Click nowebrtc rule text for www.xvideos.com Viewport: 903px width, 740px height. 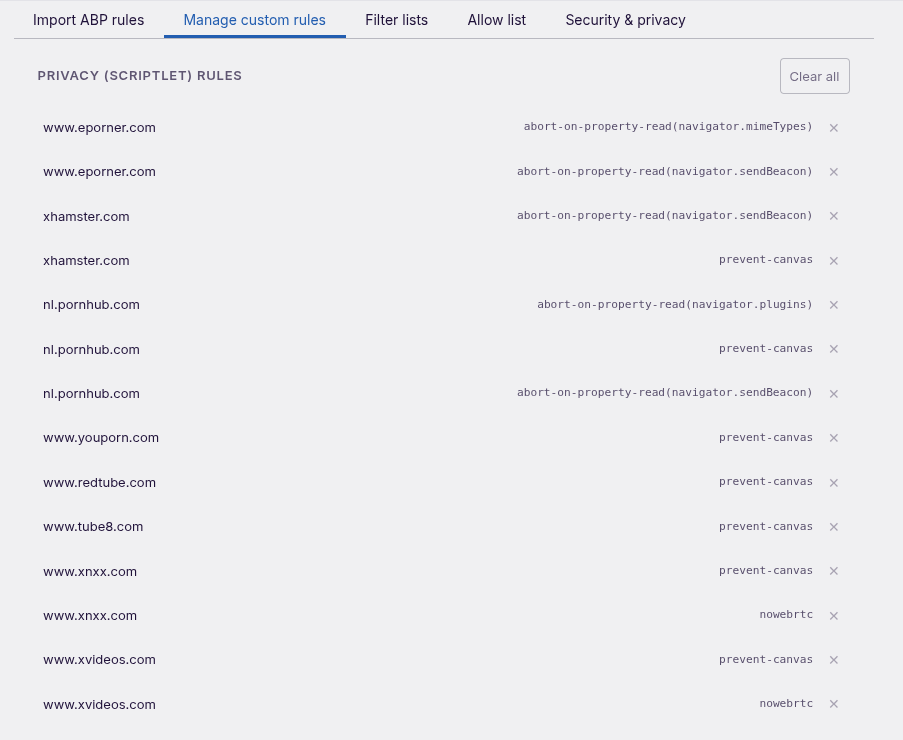click(x=786, y=704)
